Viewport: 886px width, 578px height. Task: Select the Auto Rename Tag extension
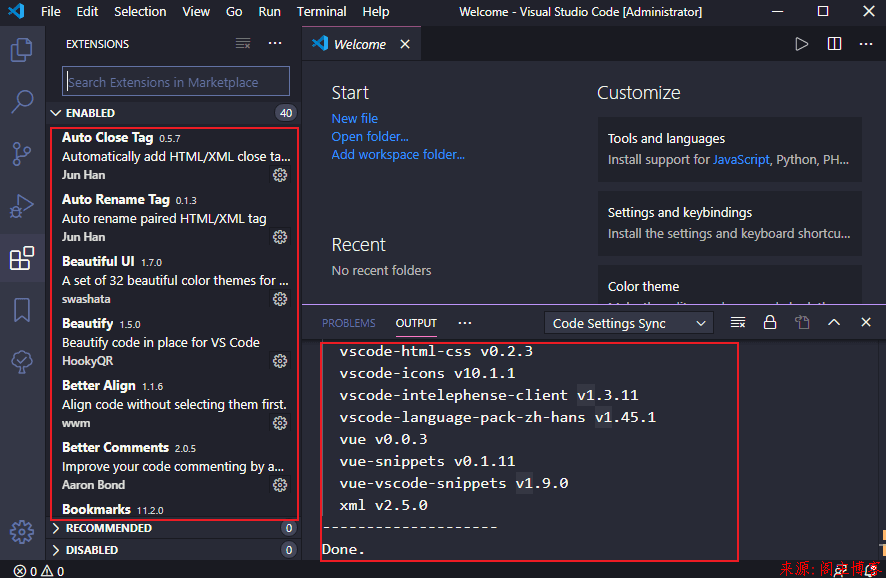point(175,218)
